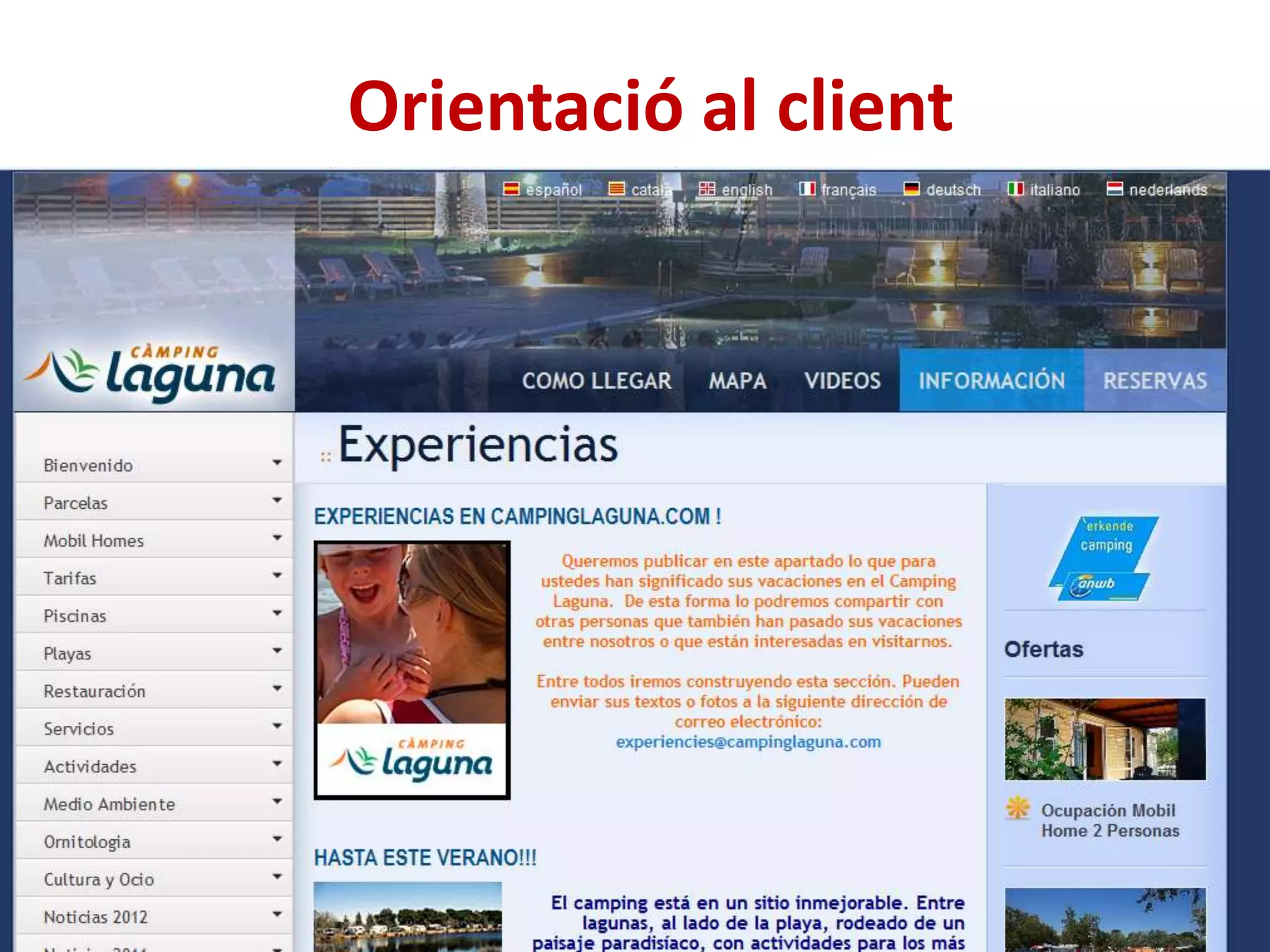Click the French flag icon
The width and height of the screenshot is (1270, 952).
[x=807, y=188]
